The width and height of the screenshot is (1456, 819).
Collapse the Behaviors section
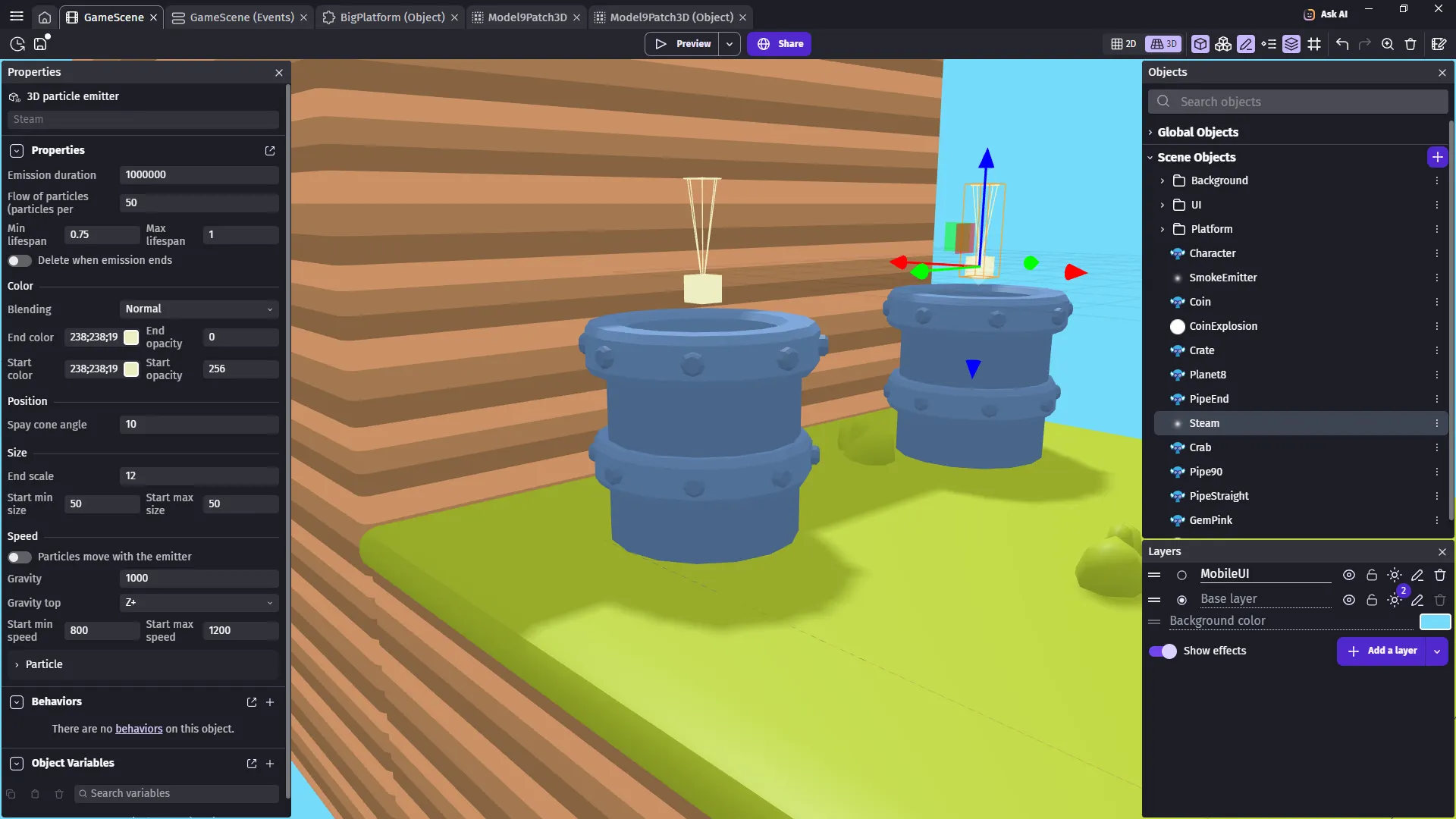tap(17, 702)
